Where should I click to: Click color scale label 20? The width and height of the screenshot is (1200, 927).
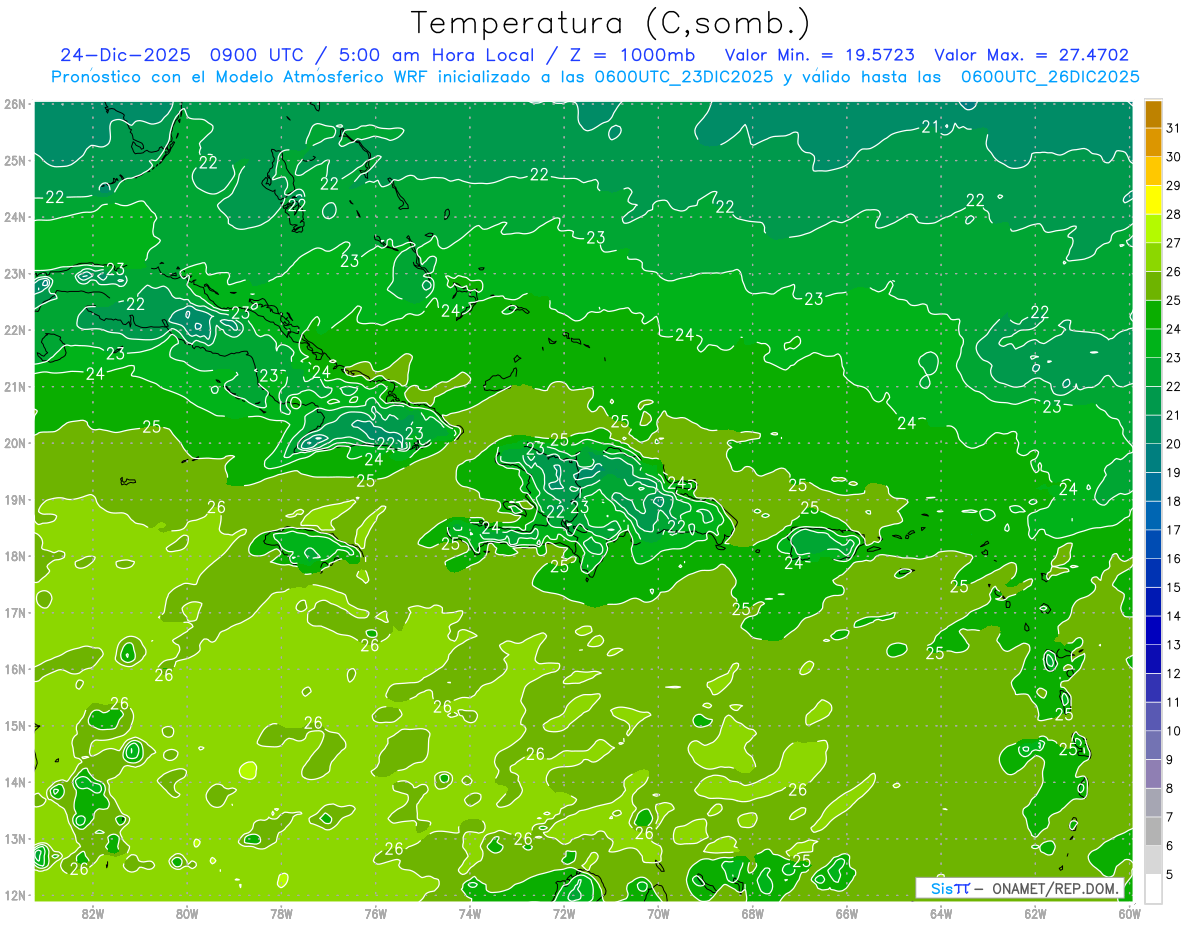1174,444
